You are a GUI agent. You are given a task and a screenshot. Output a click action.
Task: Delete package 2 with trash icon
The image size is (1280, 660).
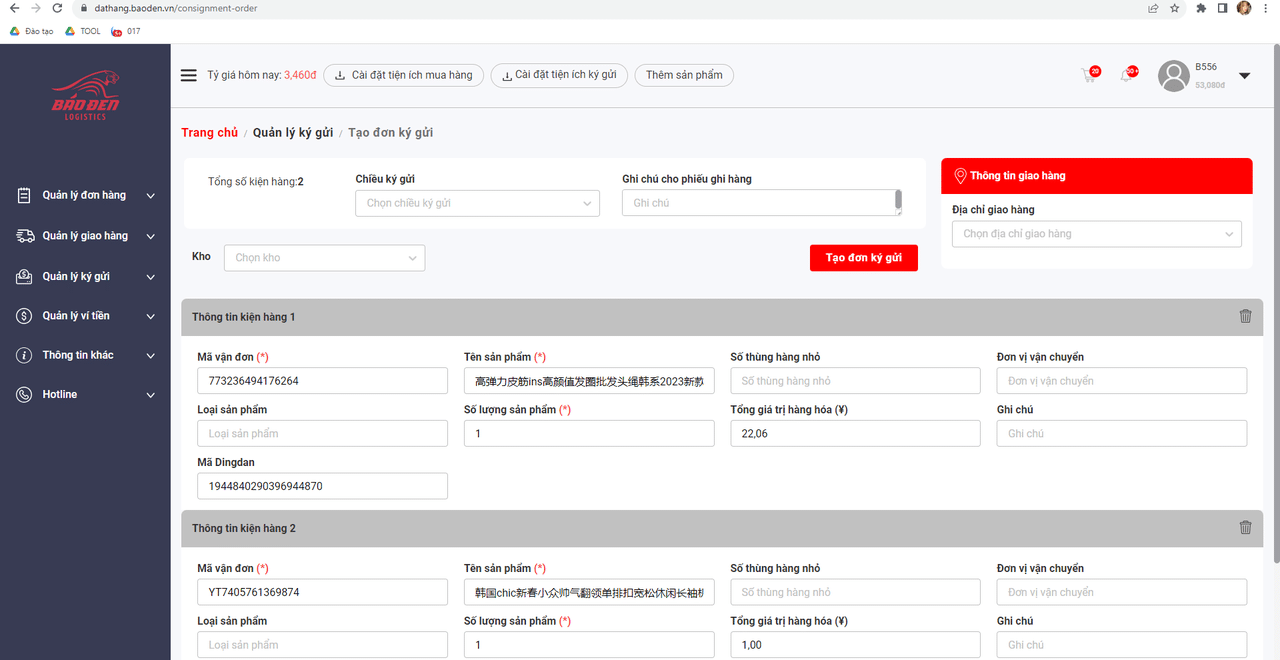pyautogui.click(x=1245, y=527)
